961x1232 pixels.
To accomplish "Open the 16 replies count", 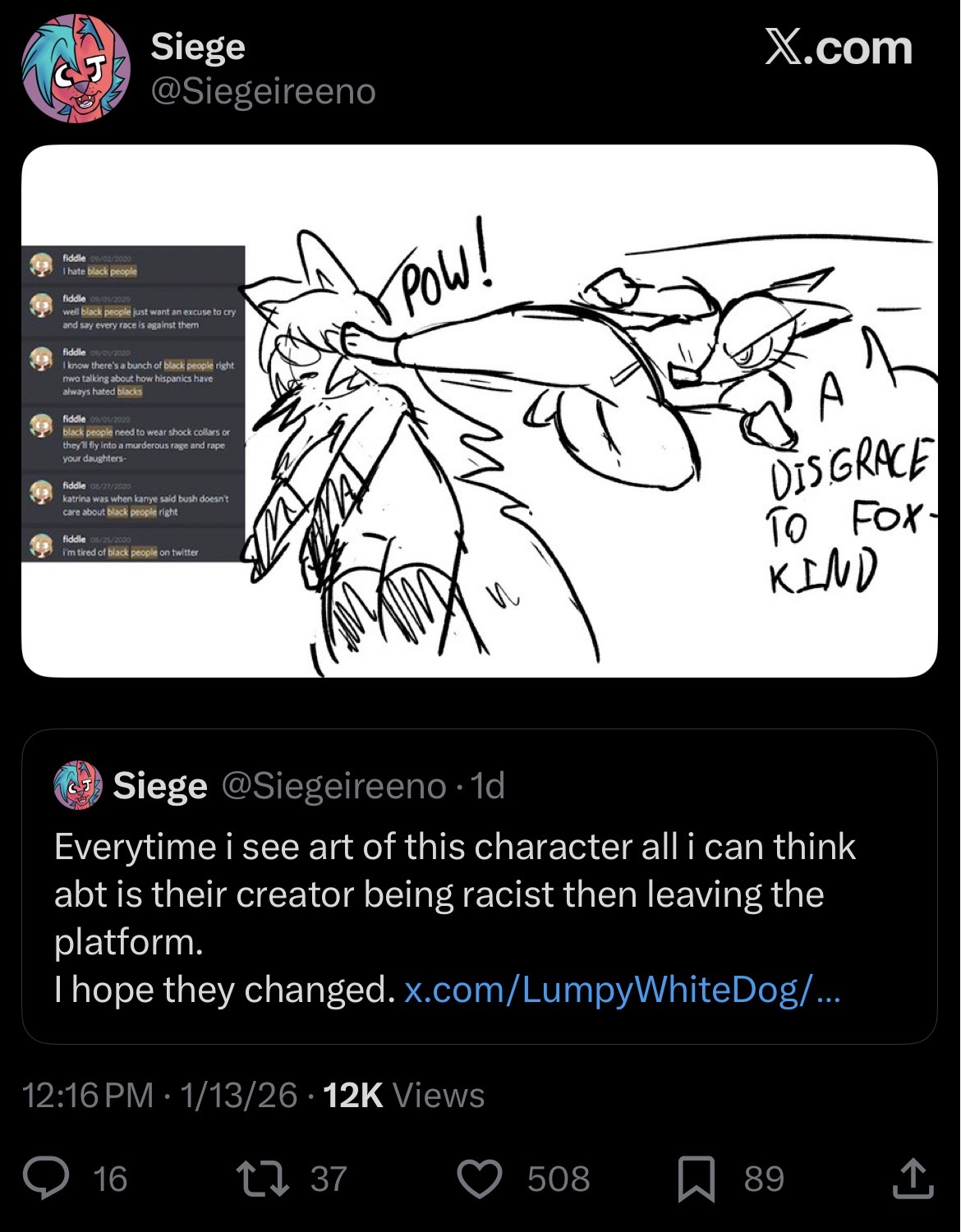I will point(110,1179).
